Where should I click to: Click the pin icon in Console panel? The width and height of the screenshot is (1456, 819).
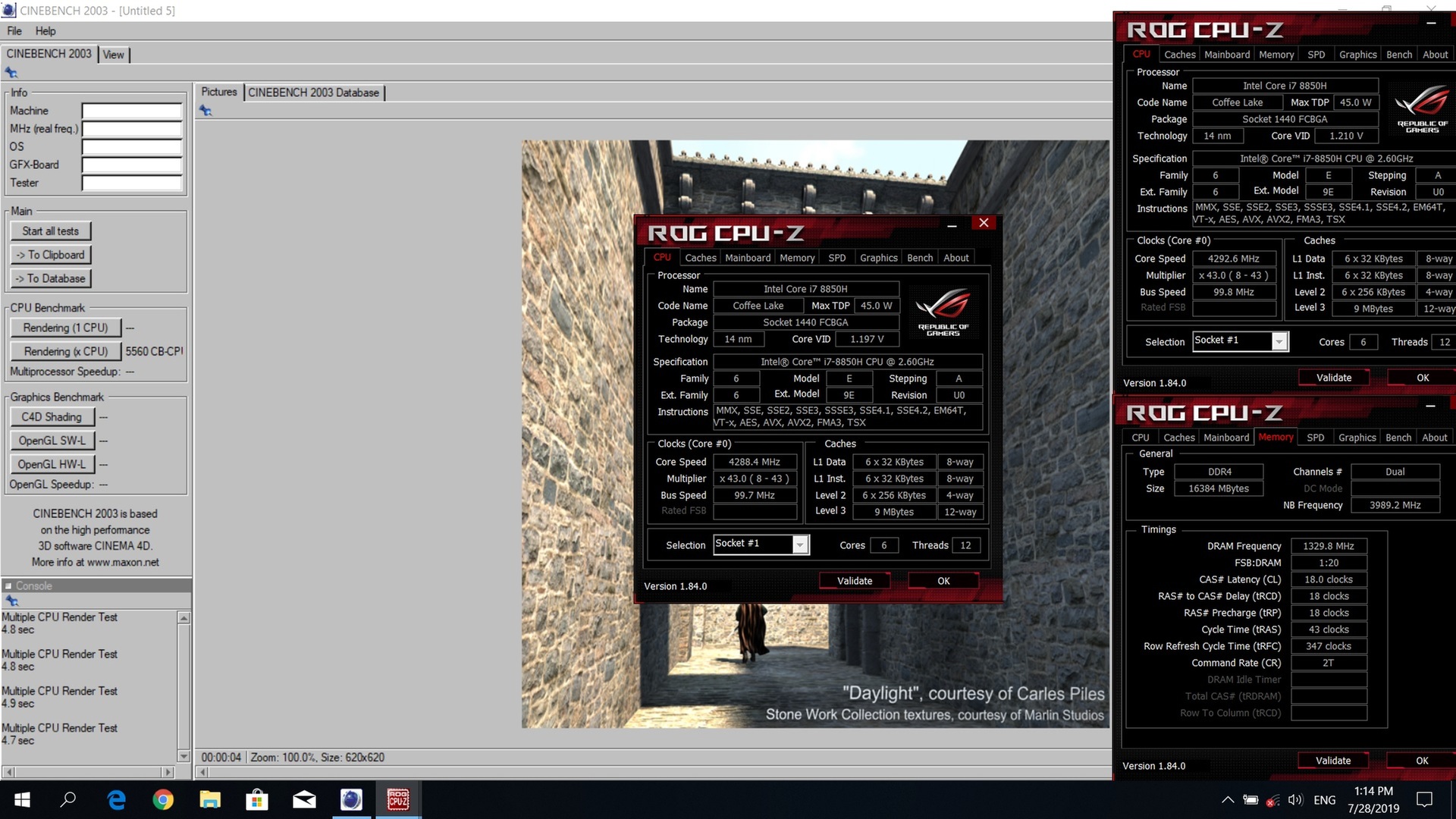click(x=11, y=601)
